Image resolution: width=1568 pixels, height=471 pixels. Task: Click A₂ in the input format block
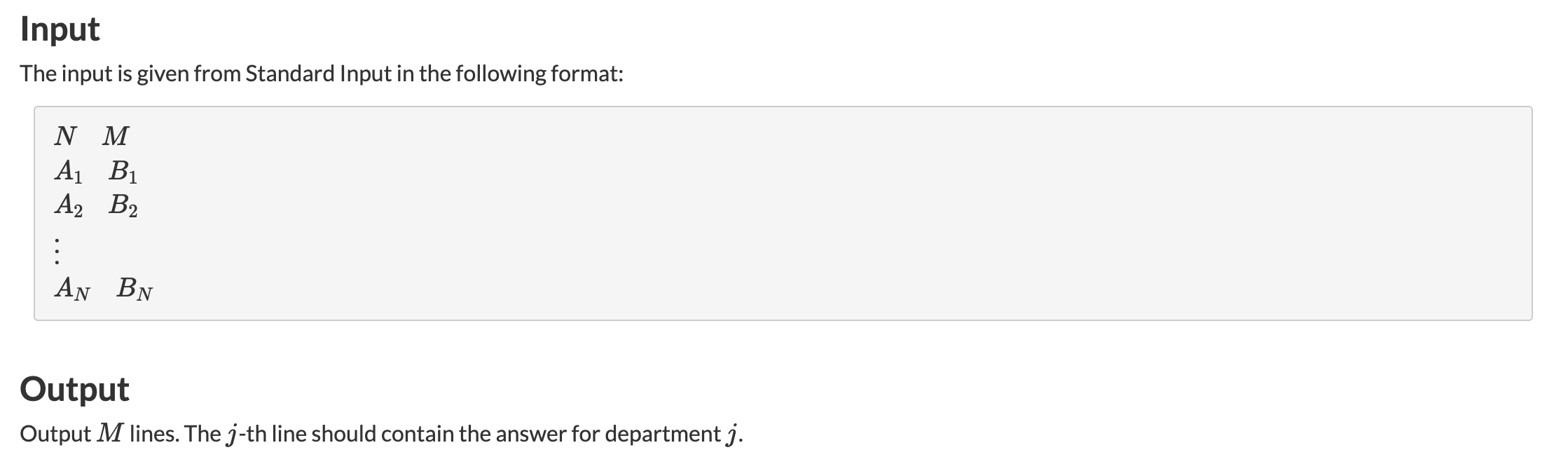pyautogui.click(x=69, y=205)
